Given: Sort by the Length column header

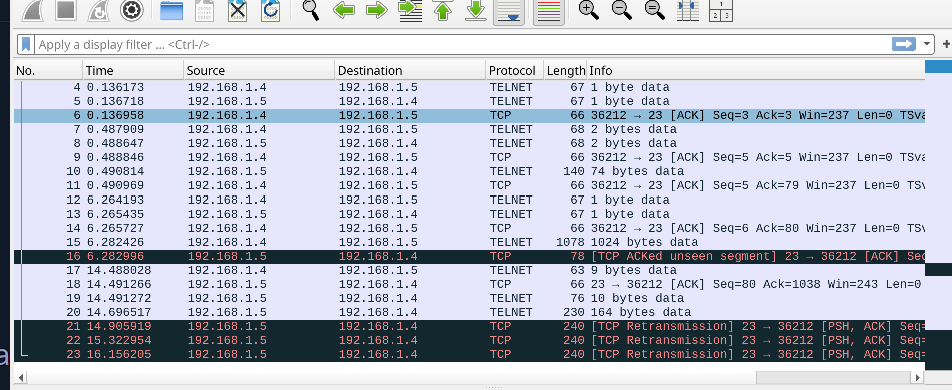Looking at the screenshot, I should click(x=565, y=70).
